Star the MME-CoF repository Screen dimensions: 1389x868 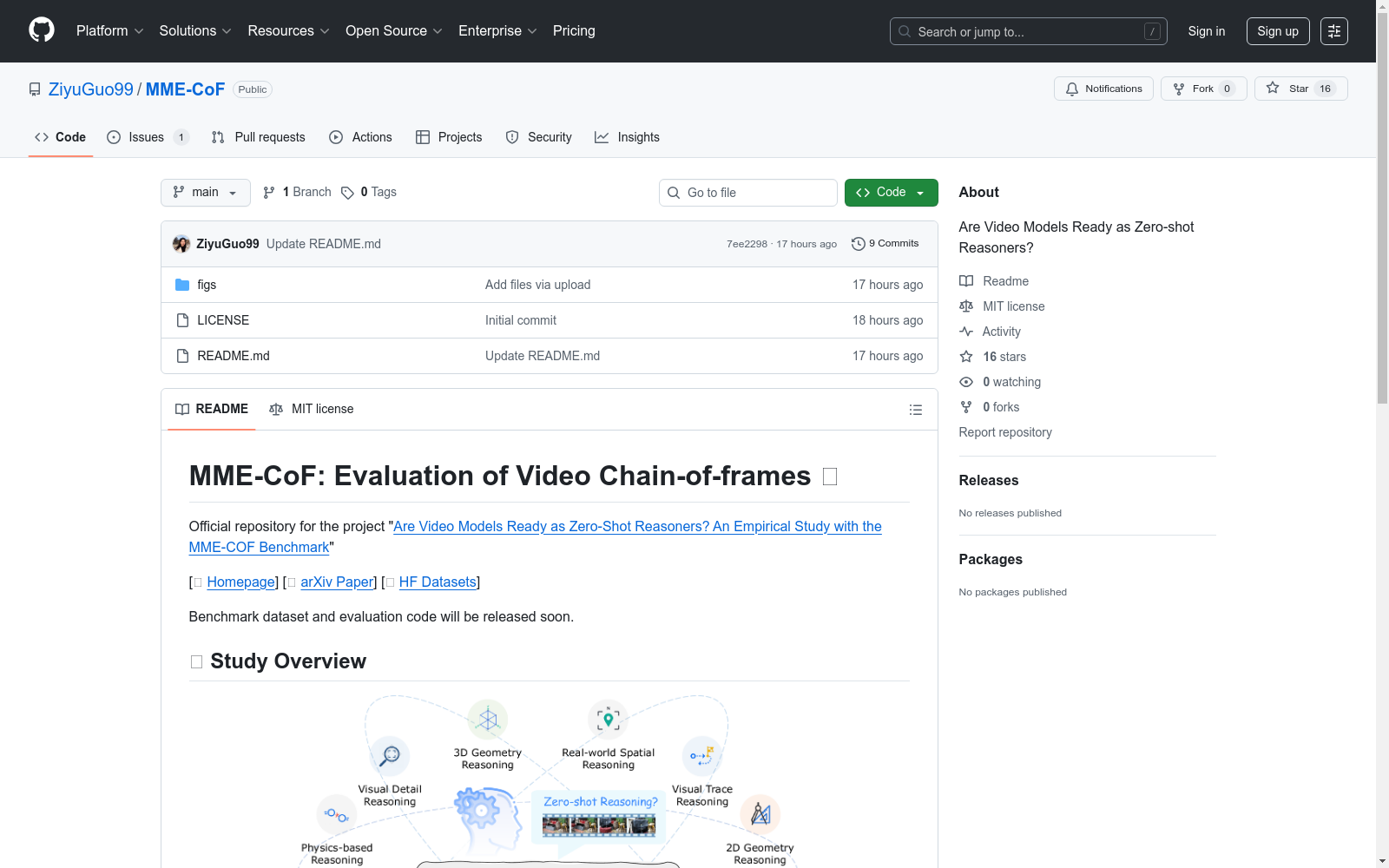[1300, 89]
